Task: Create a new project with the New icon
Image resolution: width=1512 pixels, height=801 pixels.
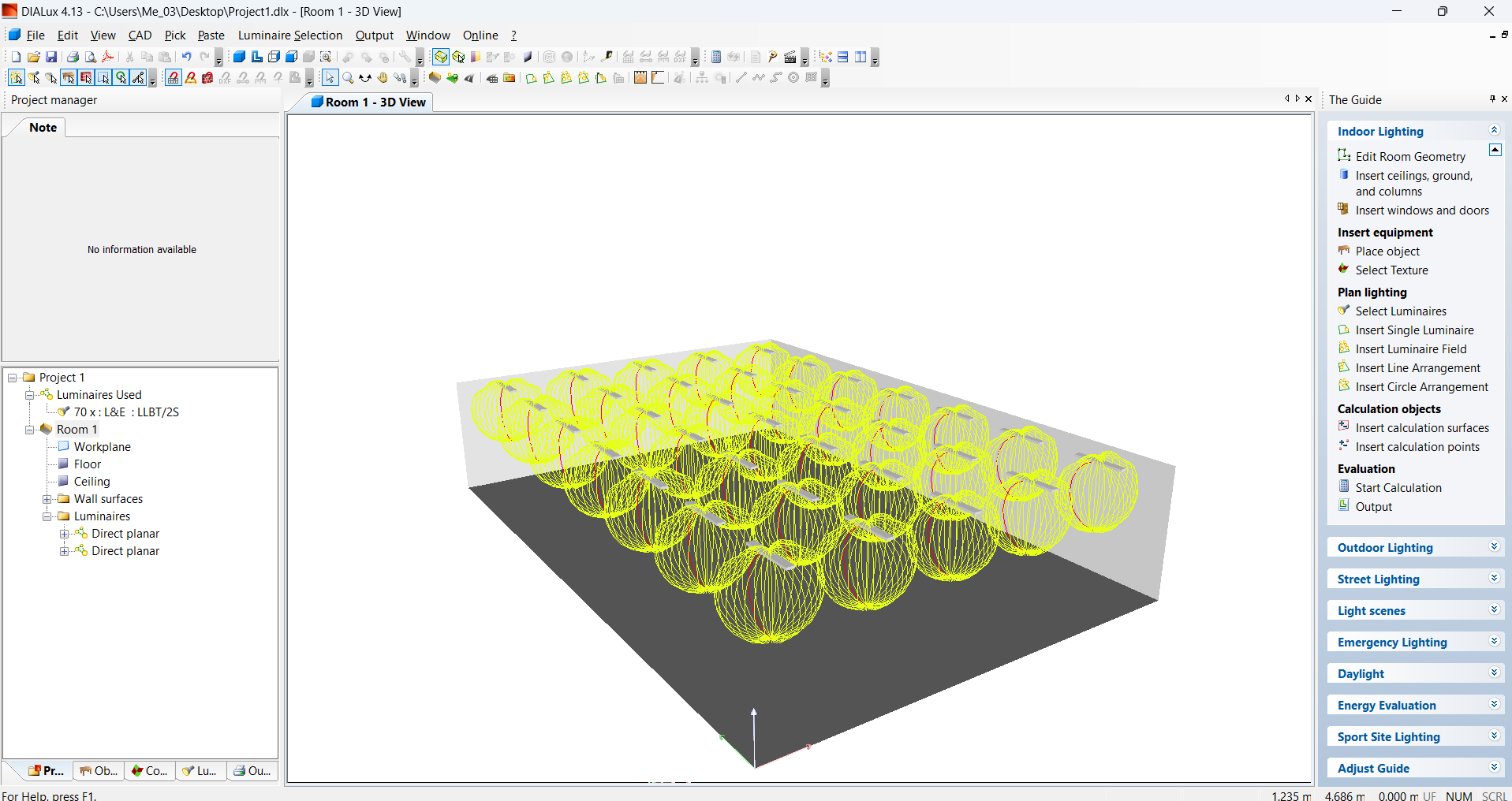Action: [x=16, y=57]
